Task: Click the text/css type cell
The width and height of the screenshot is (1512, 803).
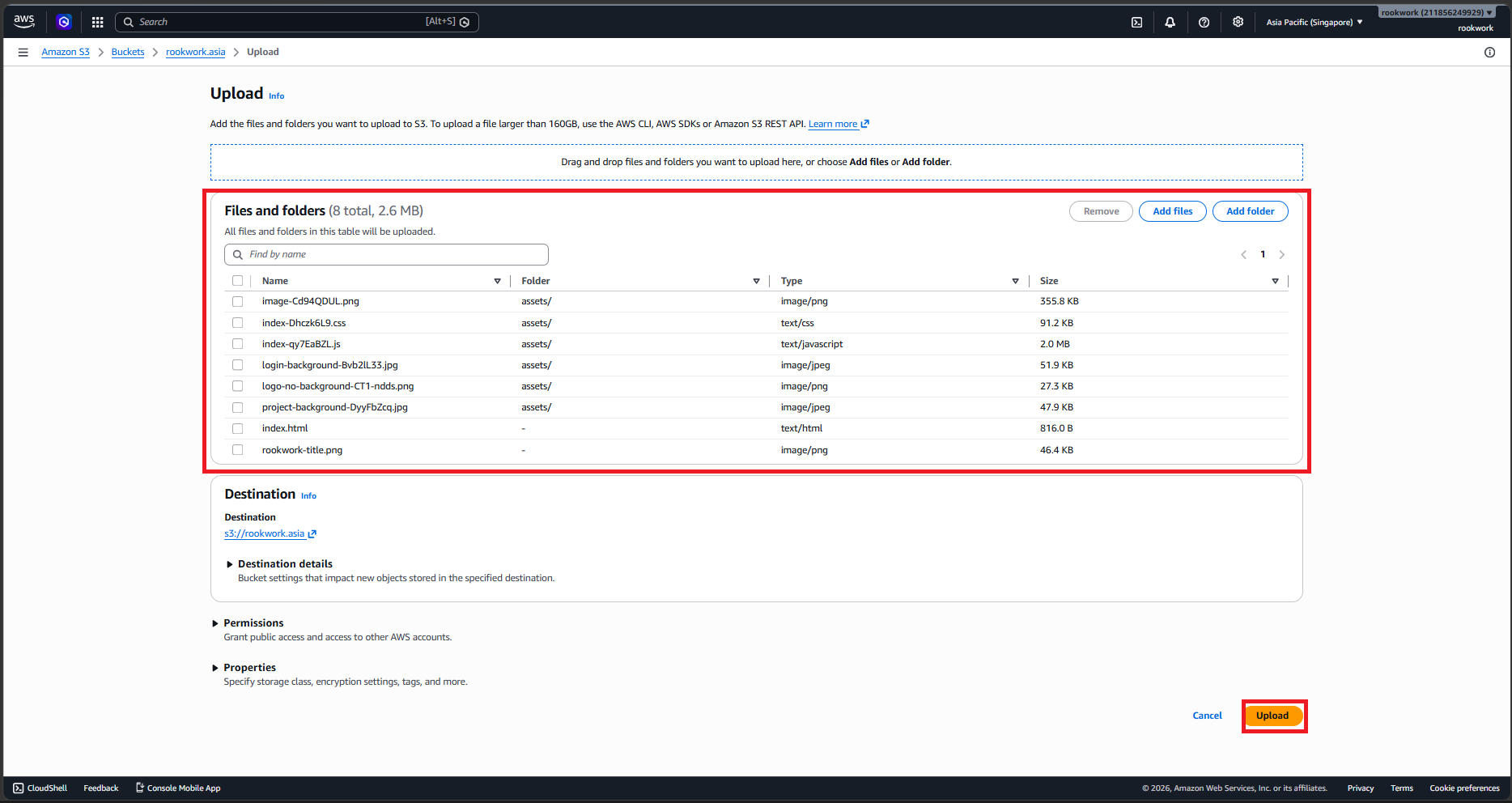Action: (797, 323)
